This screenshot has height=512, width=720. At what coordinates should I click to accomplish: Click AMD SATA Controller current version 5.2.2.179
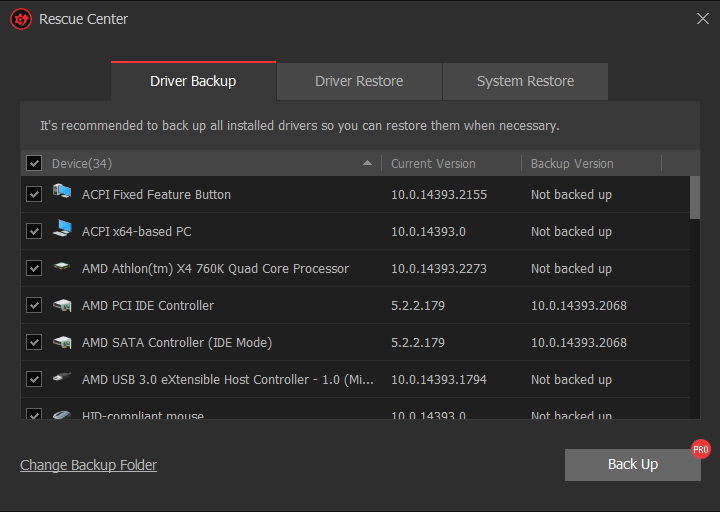[x=418, y=343]
